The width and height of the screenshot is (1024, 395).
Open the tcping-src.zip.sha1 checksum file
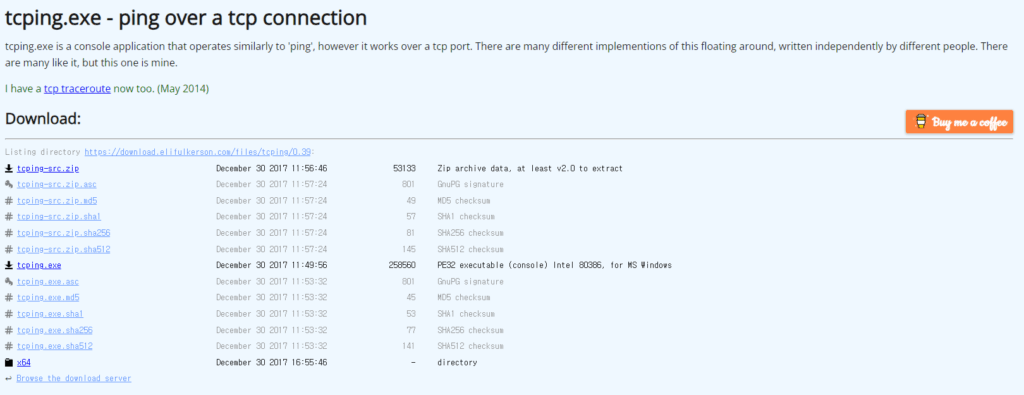point(59,217)
